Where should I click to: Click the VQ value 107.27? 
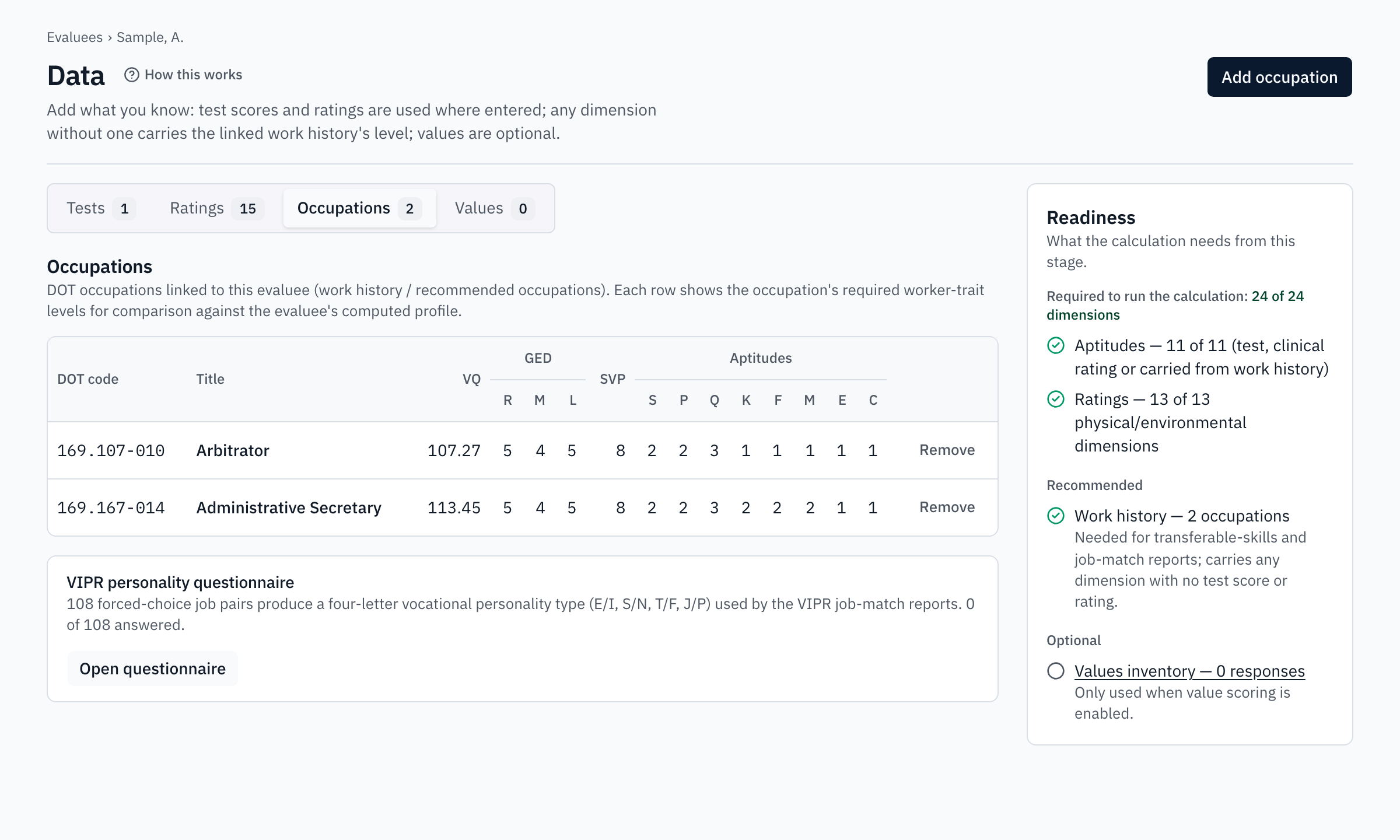(x=454, y=450)
